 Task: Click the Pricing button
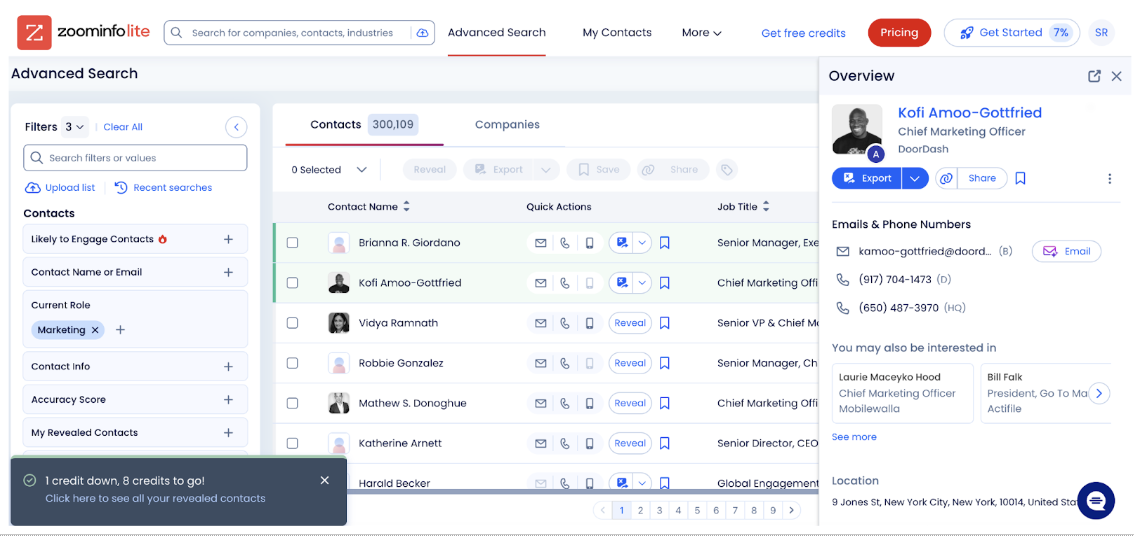[899, 33]
